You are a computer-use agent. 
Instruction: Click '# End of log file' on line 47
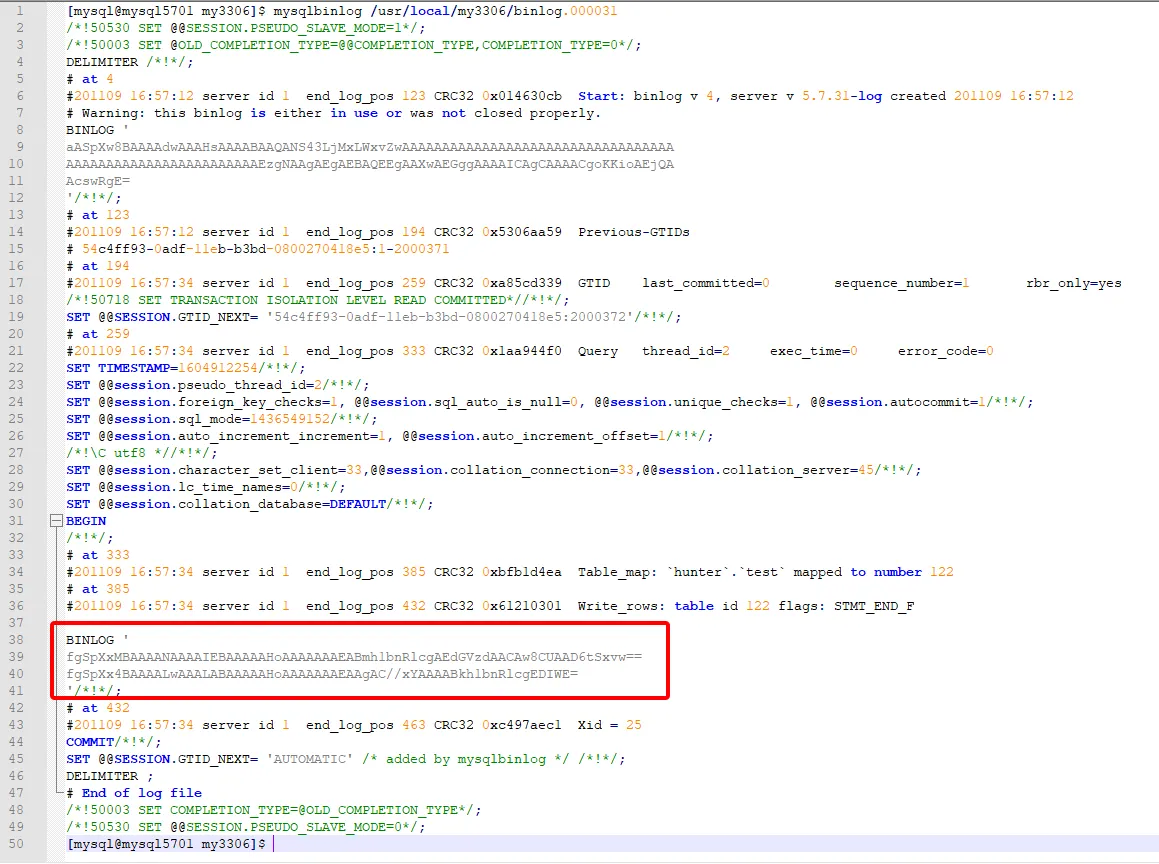coord(134,793)
